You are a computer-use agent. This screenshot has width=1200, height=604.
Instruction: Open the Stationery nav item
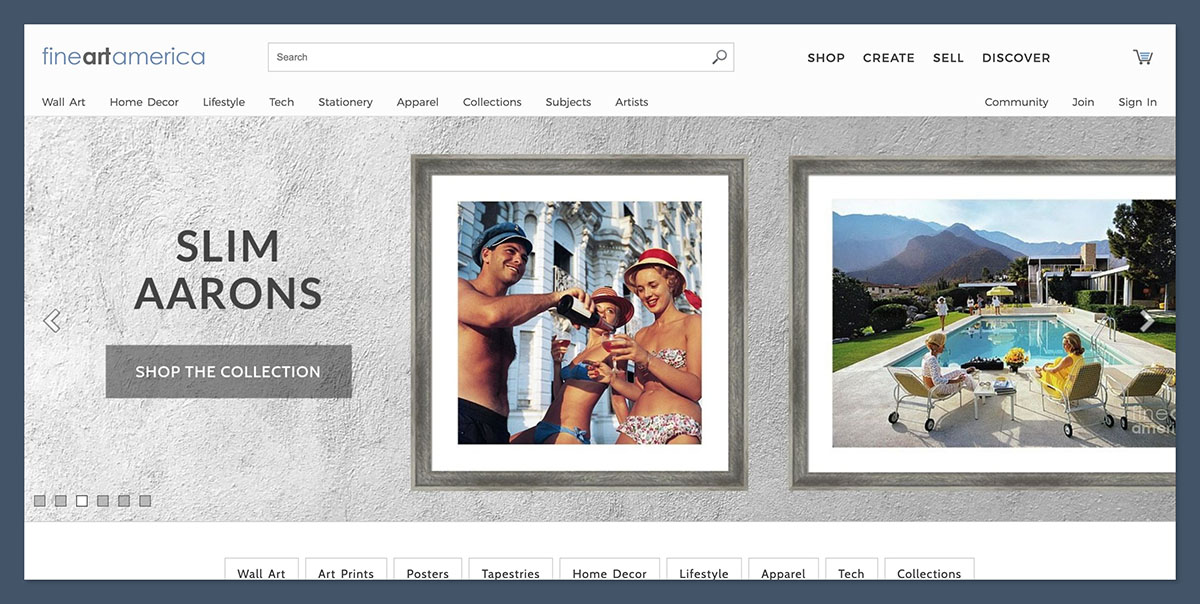pos(345,102)
